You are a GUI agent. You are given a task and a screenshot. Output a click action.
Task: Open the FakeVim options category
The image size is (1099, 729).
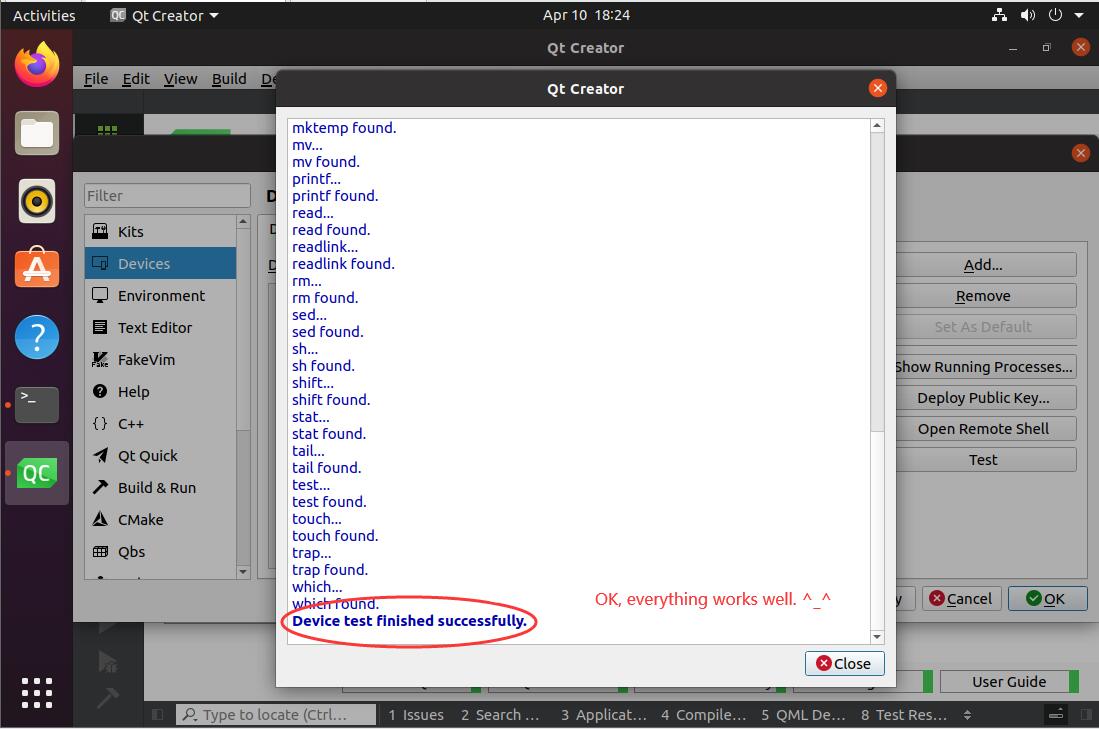[161, 360]
